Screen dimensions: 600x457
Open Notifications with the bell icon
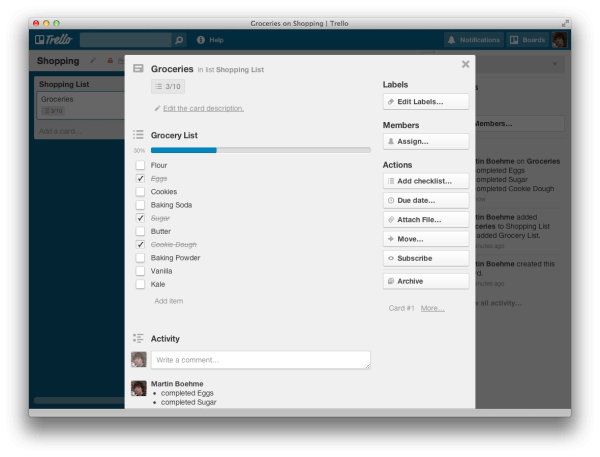tap(474, 40)
